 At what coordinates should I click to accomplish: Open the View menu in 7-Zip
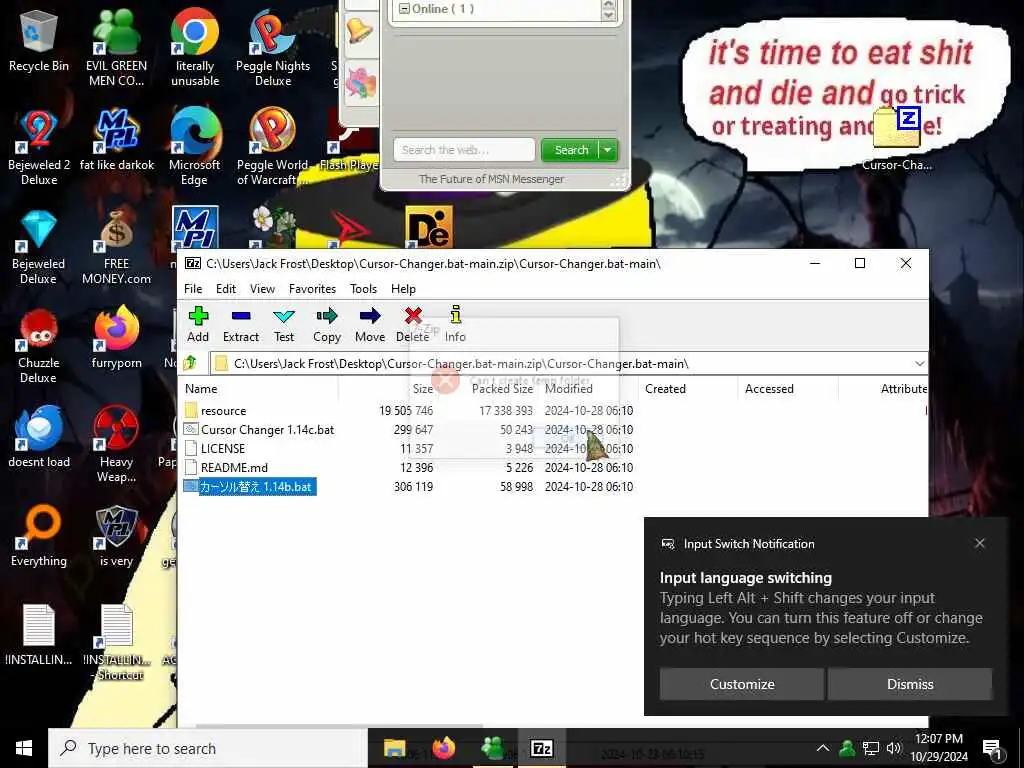coord(262,289)
